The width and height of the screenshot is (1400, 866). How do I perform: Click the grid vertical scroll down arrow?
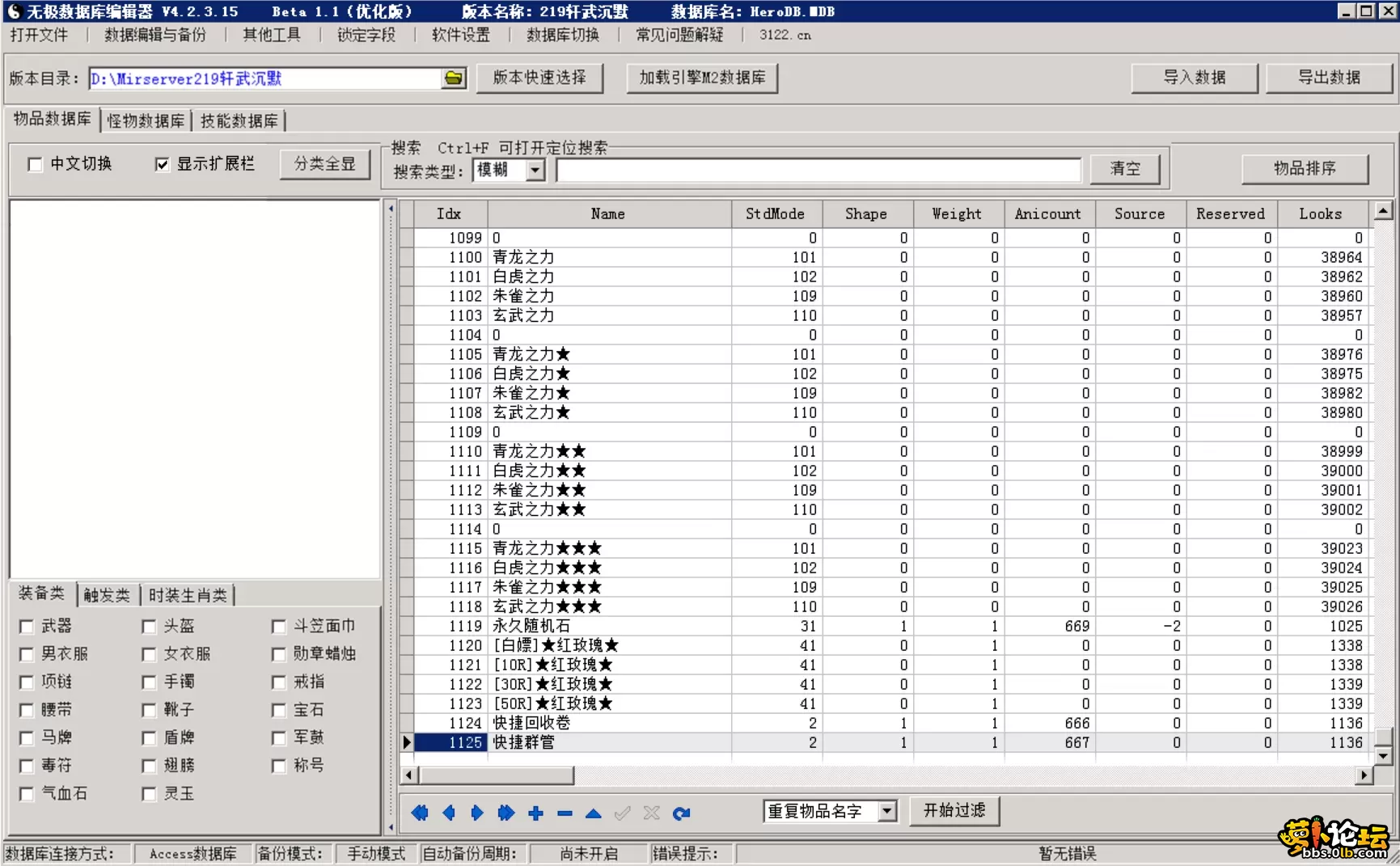(1384, 756)
